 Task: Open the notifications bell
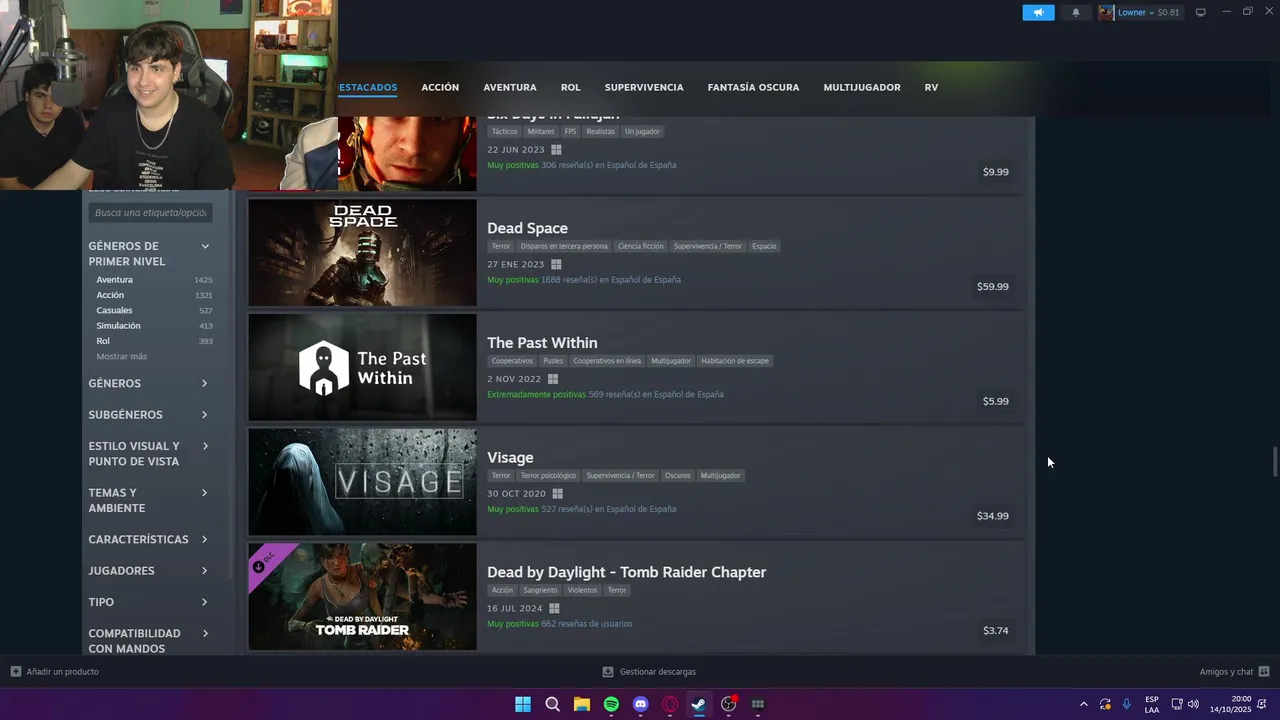(x=1076, y=12)
